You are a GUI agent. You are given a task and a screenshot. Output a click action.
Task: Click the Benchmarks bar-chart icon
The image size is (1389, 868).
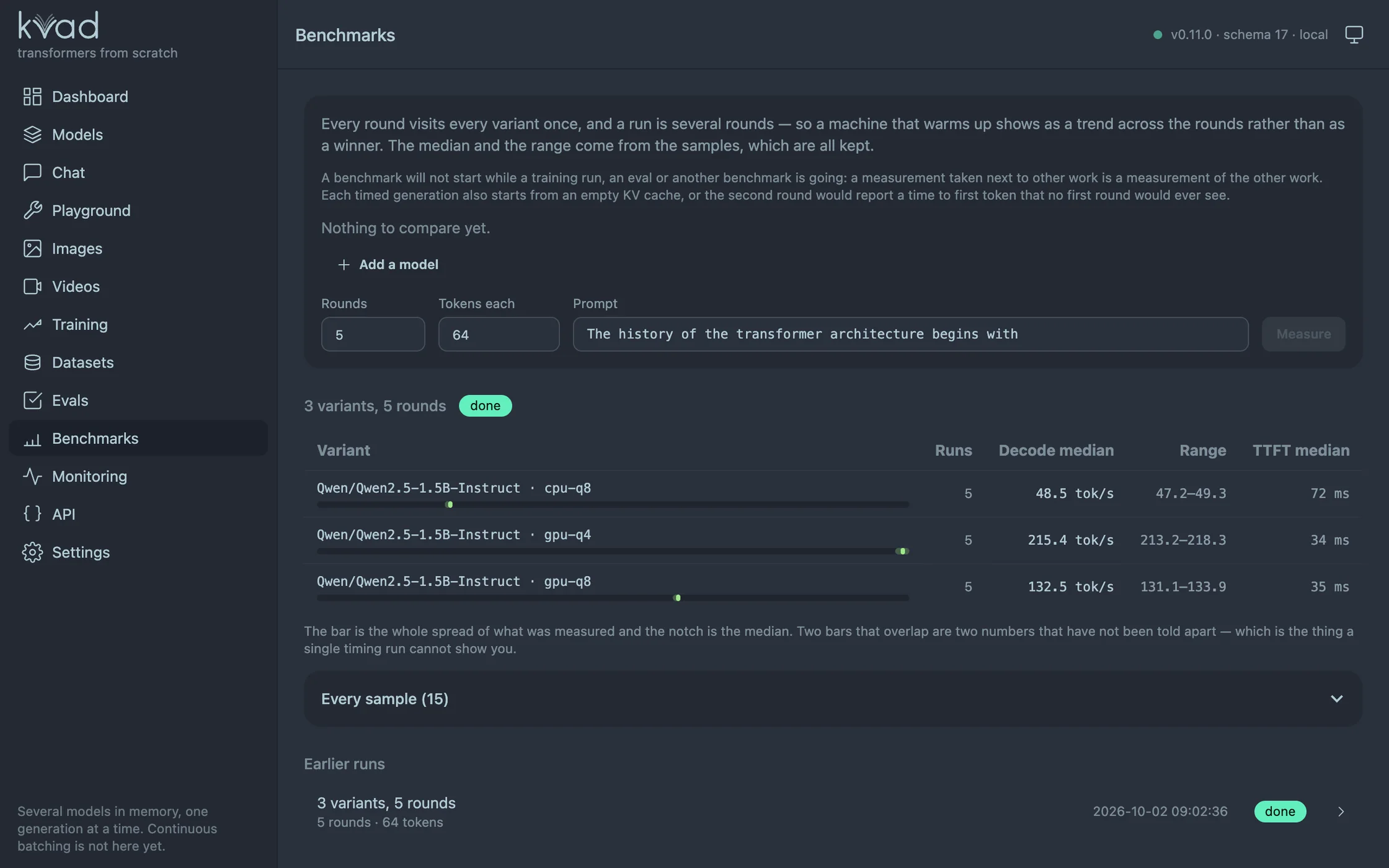(x=32, y=439)
